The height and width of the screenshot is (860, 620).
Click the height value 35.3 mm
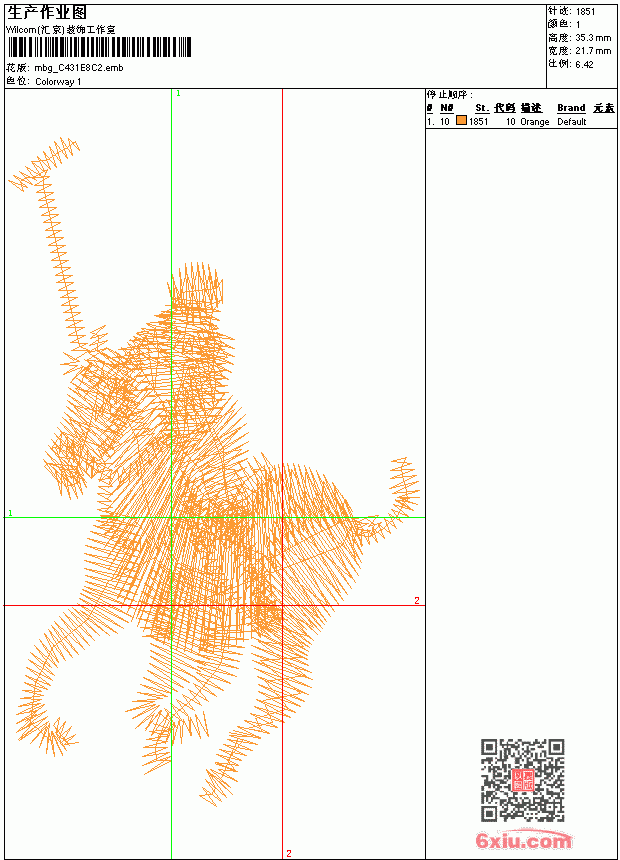[x=593, y=38]
